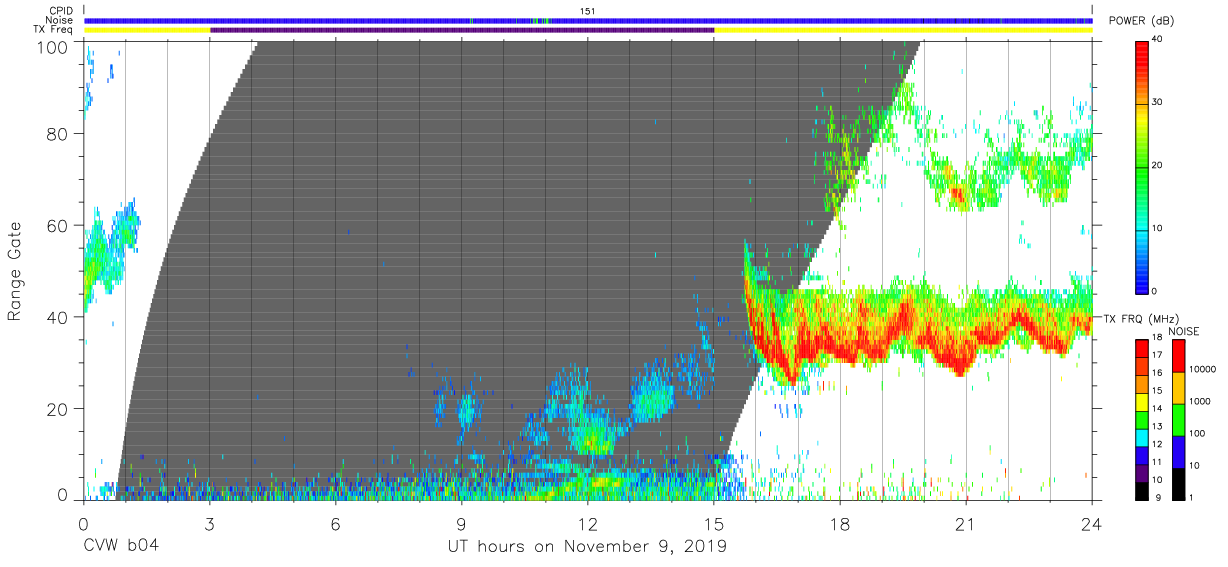Screen dimensions: 1228x567
Task: Click the CPID value 151
Action: click(x=587, y=11)
